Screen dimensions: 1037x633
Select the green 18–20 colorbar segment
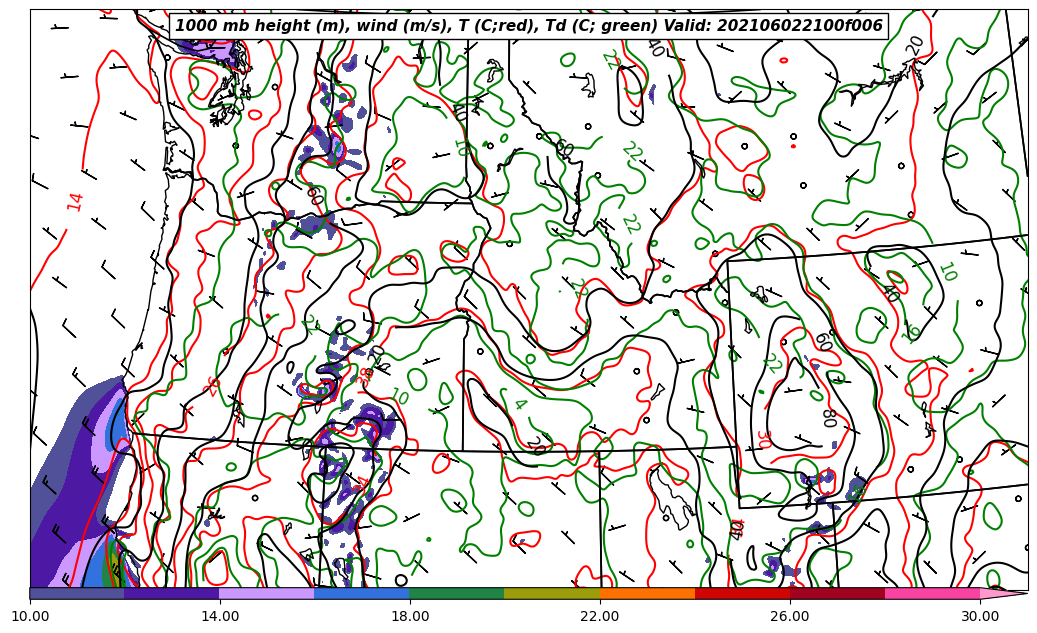457,593
